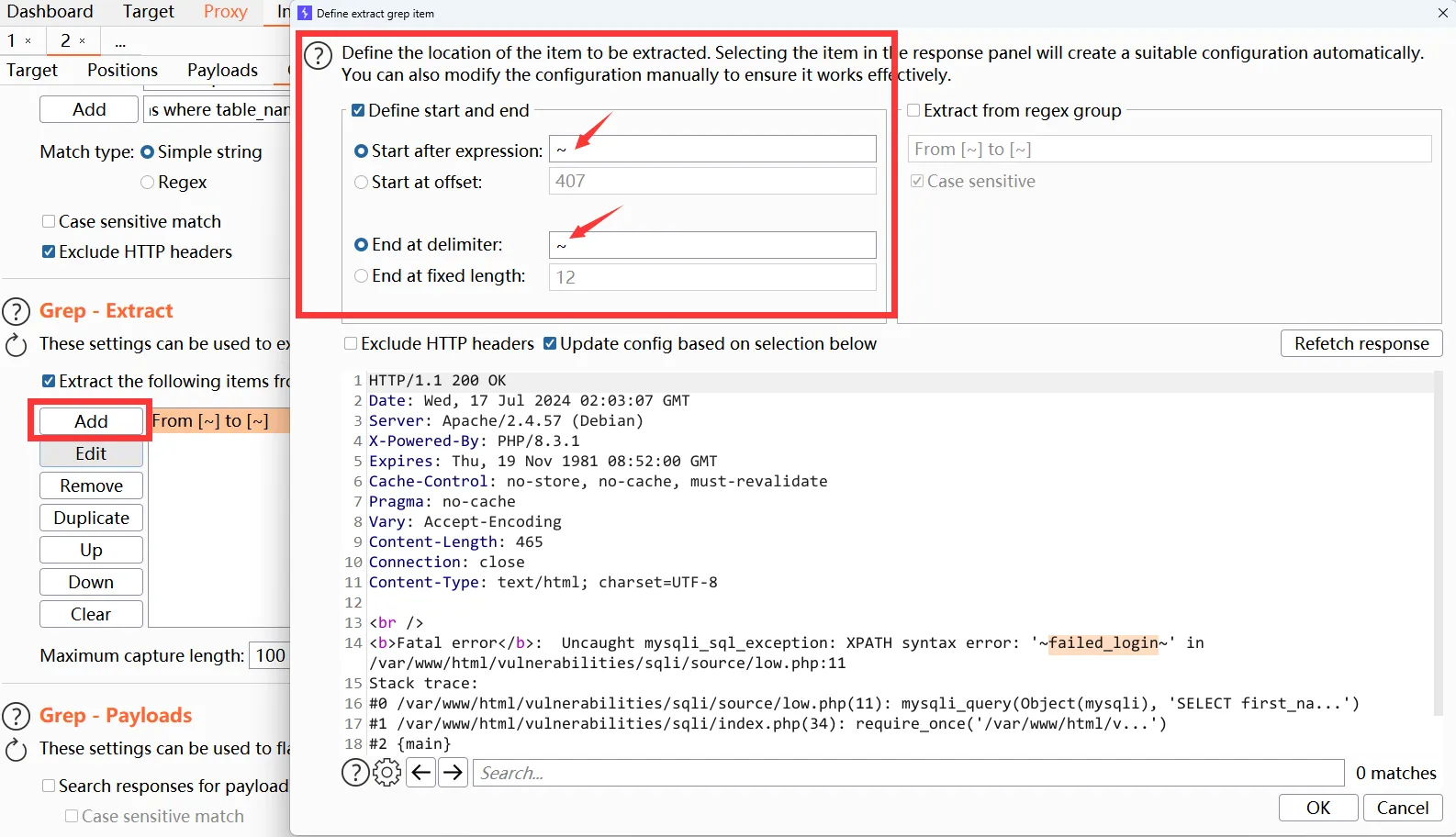Click the help icon beside Grep - Extract
This screenshot has height=837, width=1456.
(17, 311)
